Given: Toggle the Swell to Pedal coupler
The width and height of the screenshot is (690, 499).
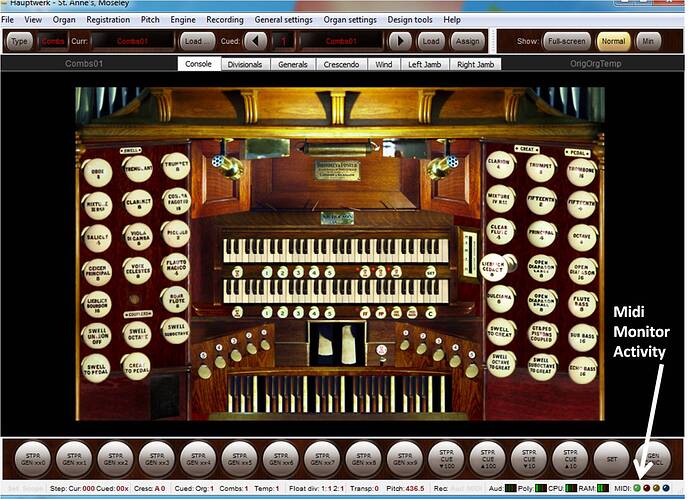Looking at the screenshot, I should (x=96, y=368).
